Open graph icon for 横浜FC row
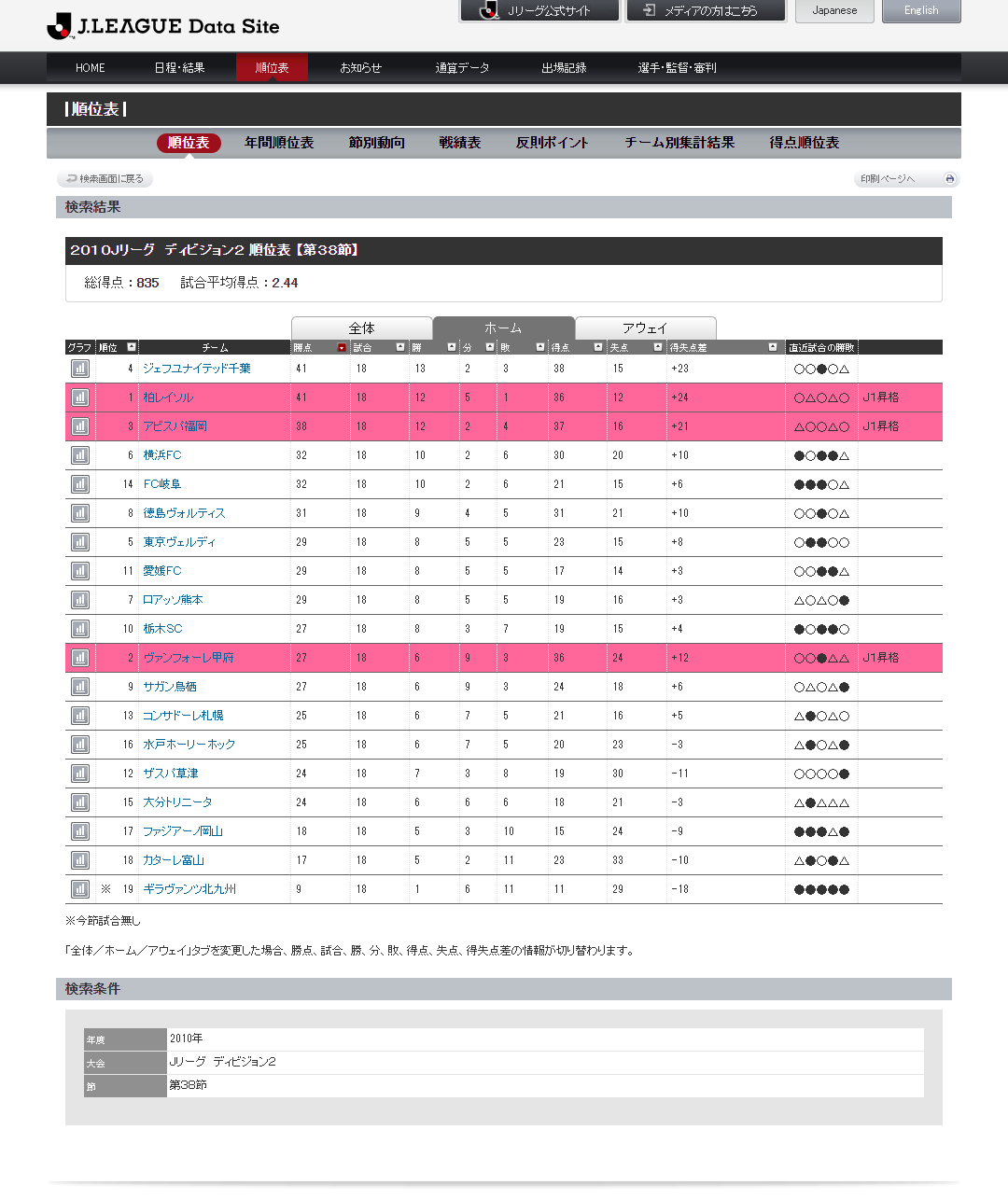 [x=80, y=455]
